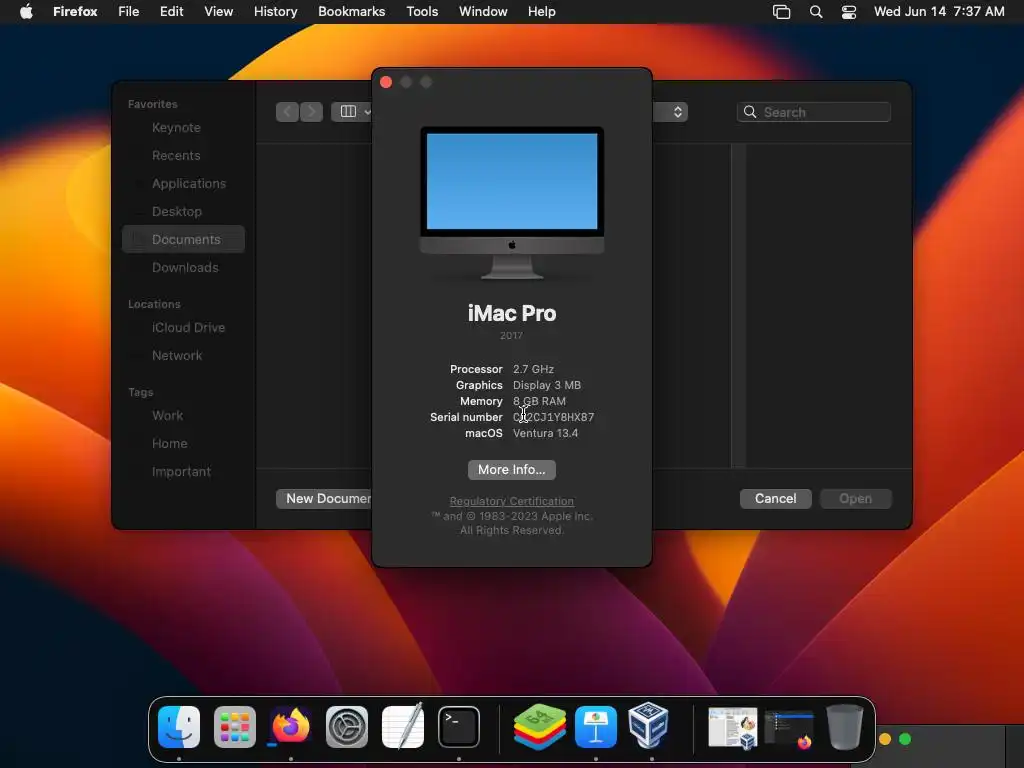This screenshot has width=1024, height=768.
Task: Click the iMac Pro title text
Action: (511, 313)
